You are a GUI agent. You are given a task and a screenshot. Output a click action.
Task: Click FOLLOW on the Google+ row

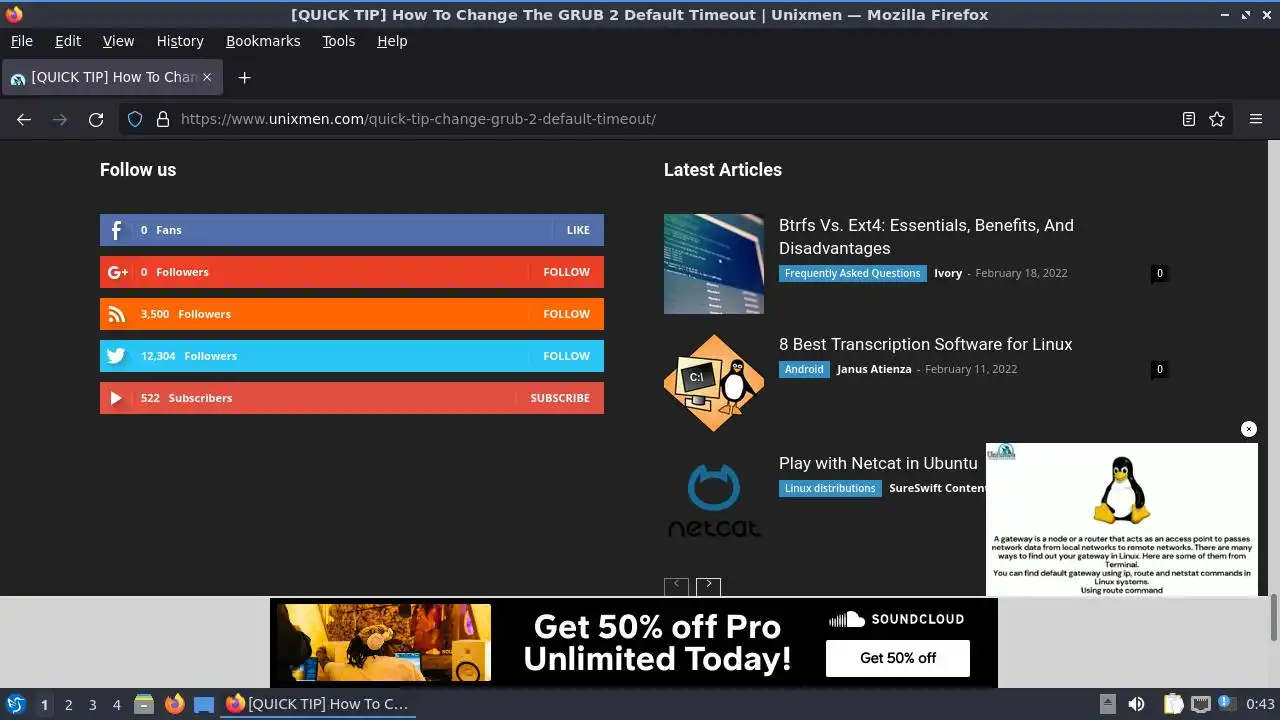coord(566,272)
